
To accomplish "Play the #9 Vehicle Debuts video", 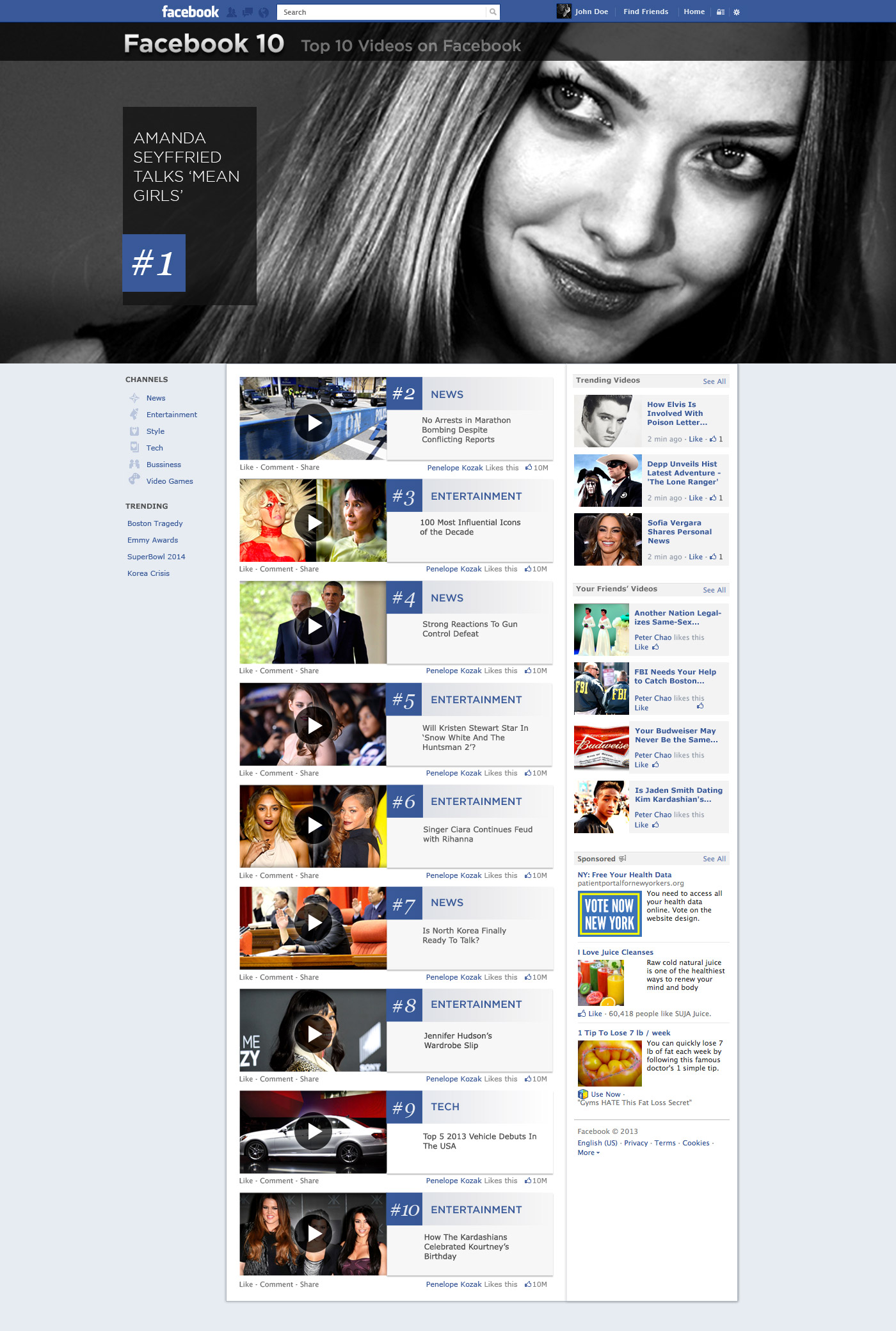I will (x=313, y=1131).
